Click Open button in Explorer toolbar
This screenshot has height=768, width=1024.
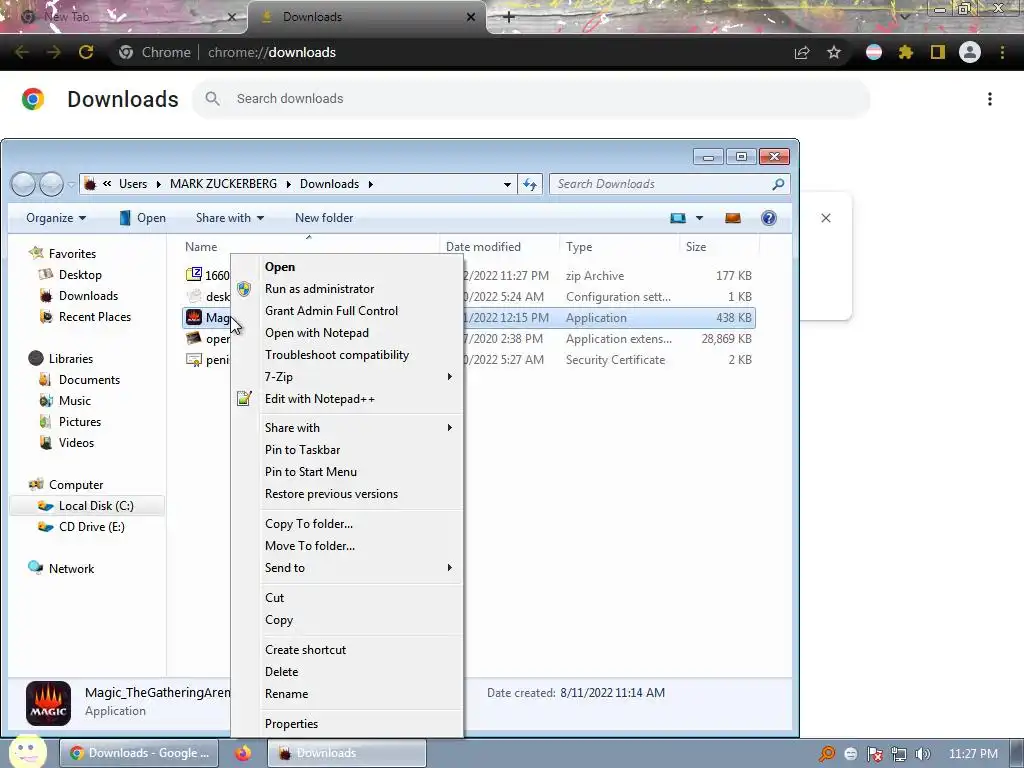click(x=142, y=218)
